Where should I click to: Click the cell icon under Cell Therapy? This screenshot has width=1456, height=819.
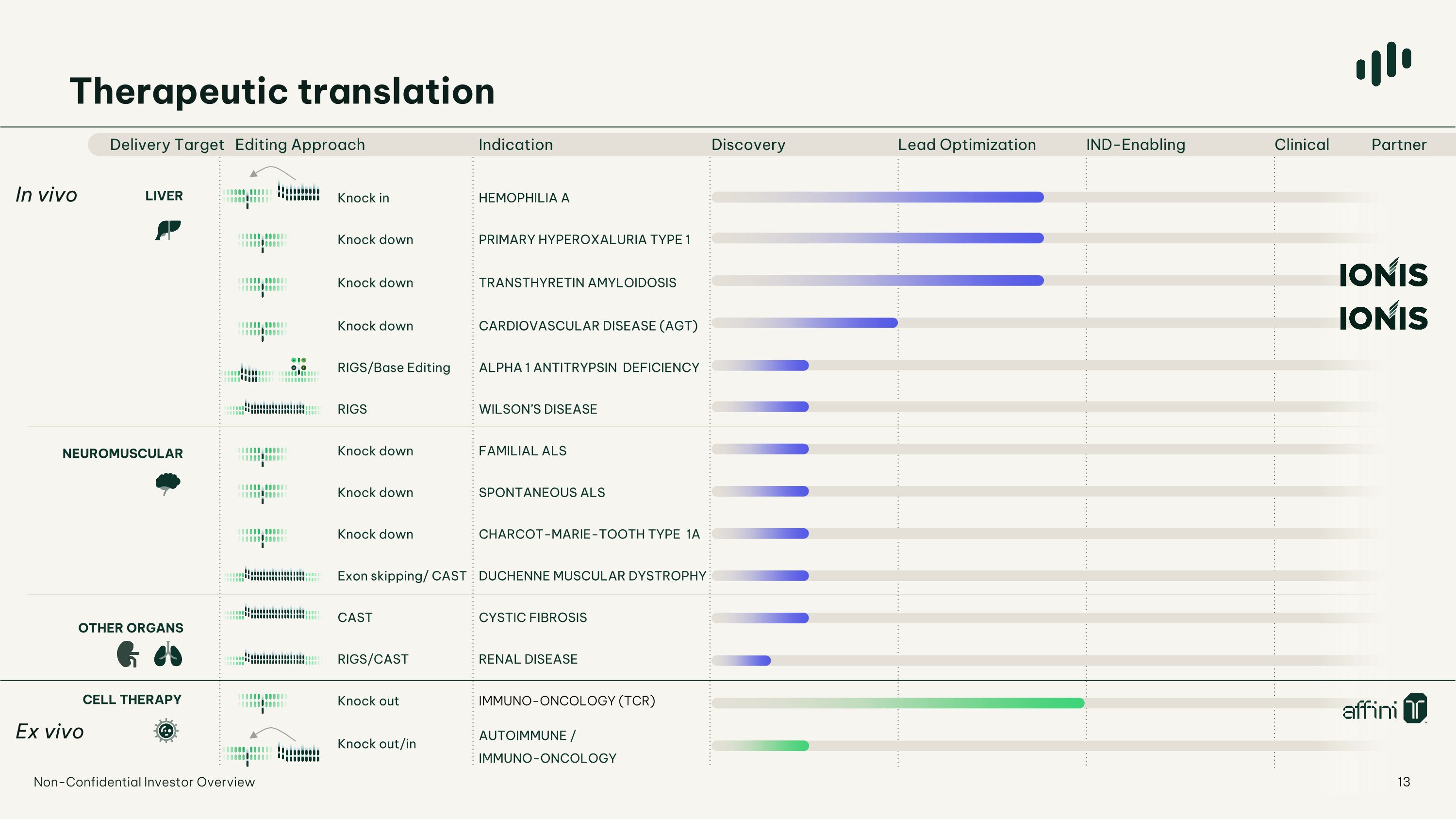pos(166,731)
